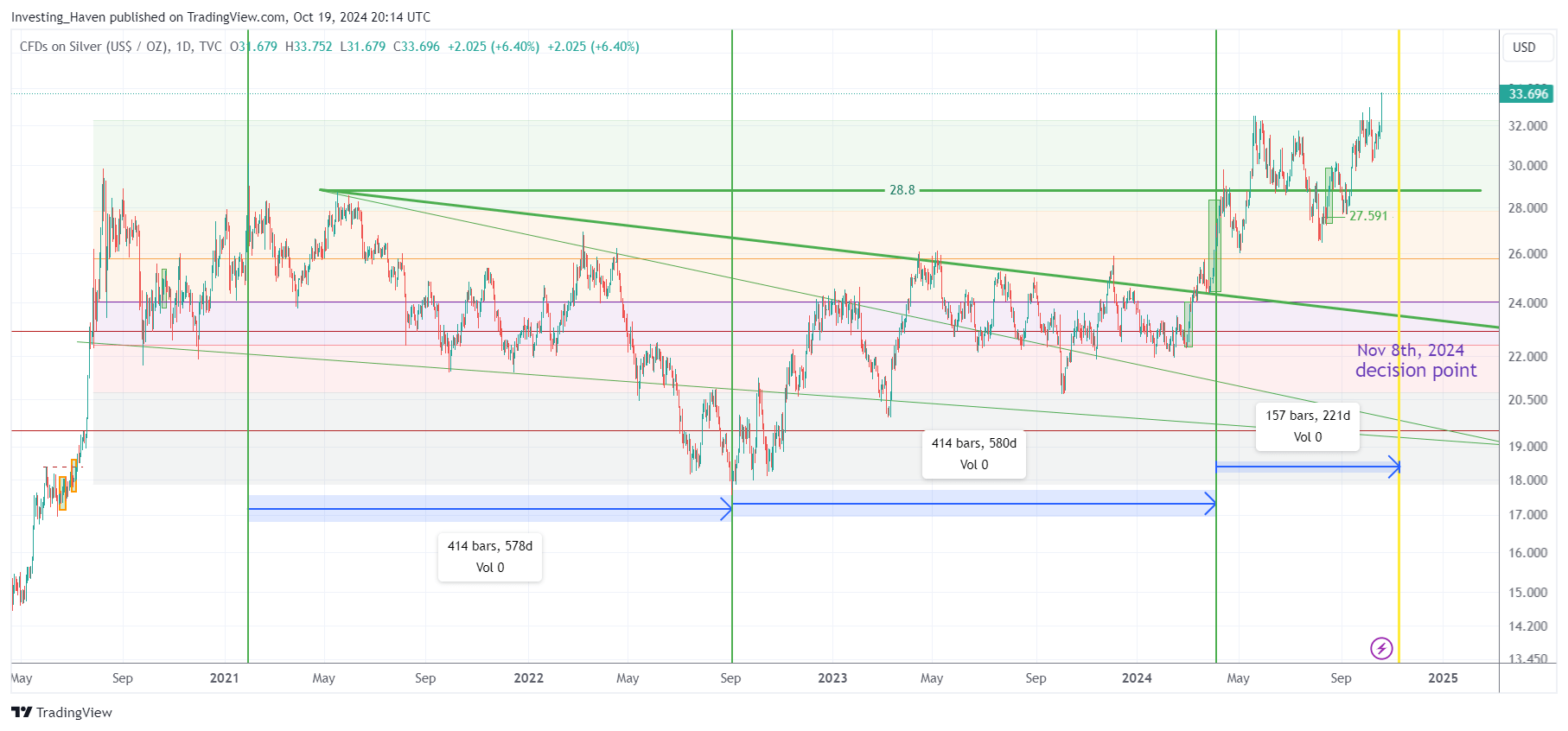Click the 14.200 price axis label
The height and width of the screenshot is (731, 1568).
pyautogui.click(x=1527, y=626)
